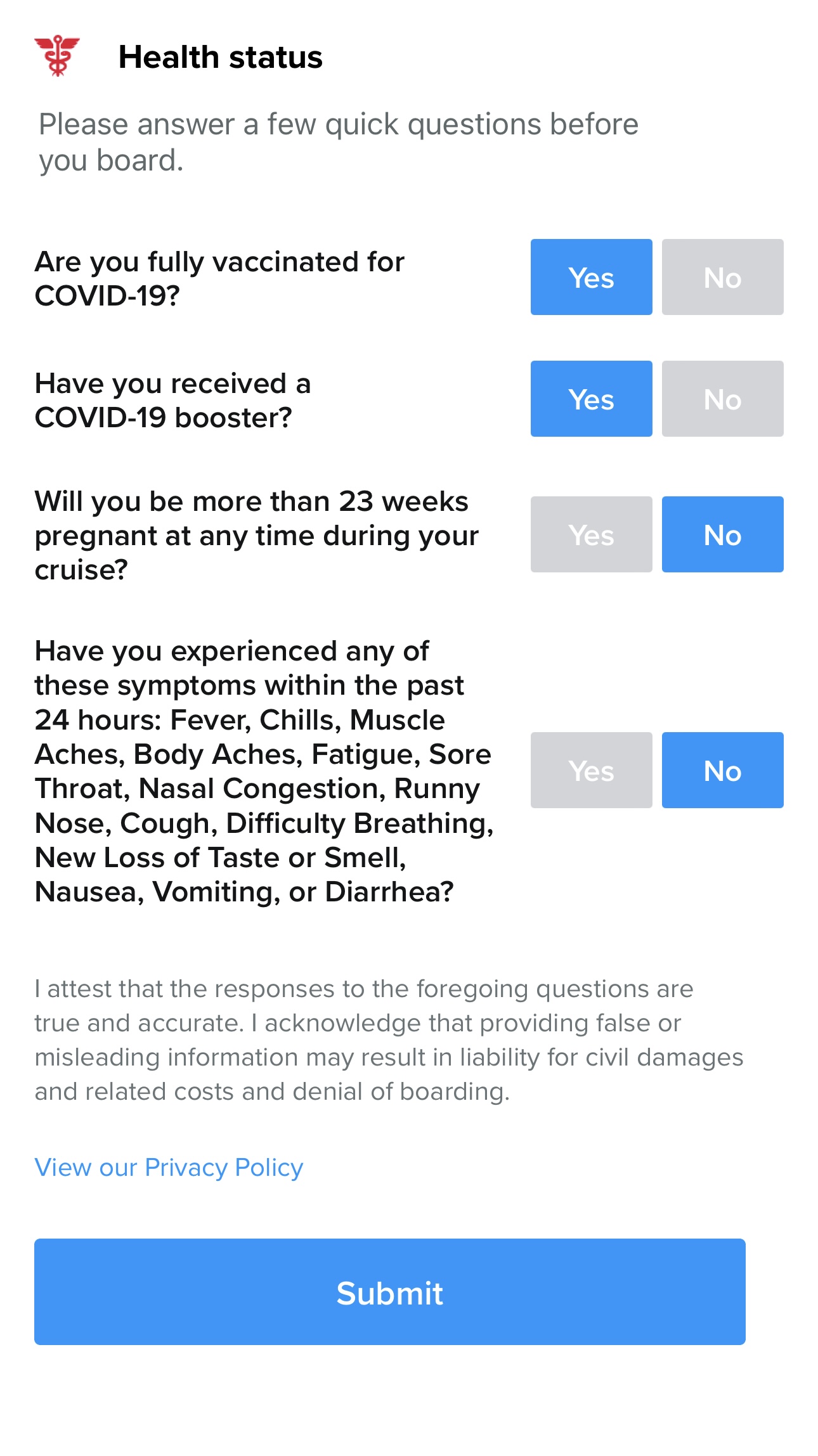
Task: Answer Yes to 23 weeks pregnant question
Action: pos(591,534)
